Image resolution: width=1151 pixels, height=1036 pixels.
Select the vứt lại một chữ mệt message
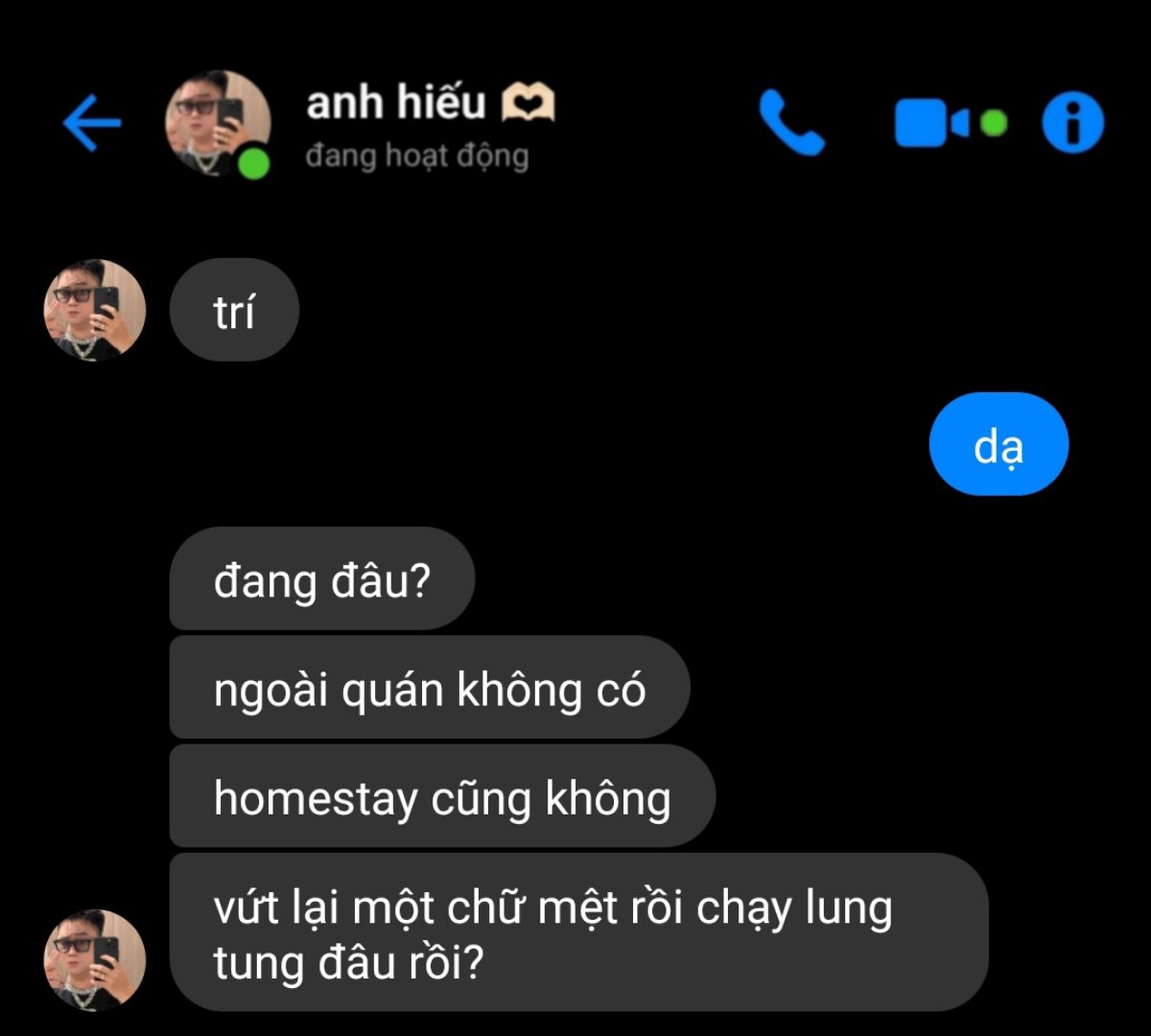(578, 932)
